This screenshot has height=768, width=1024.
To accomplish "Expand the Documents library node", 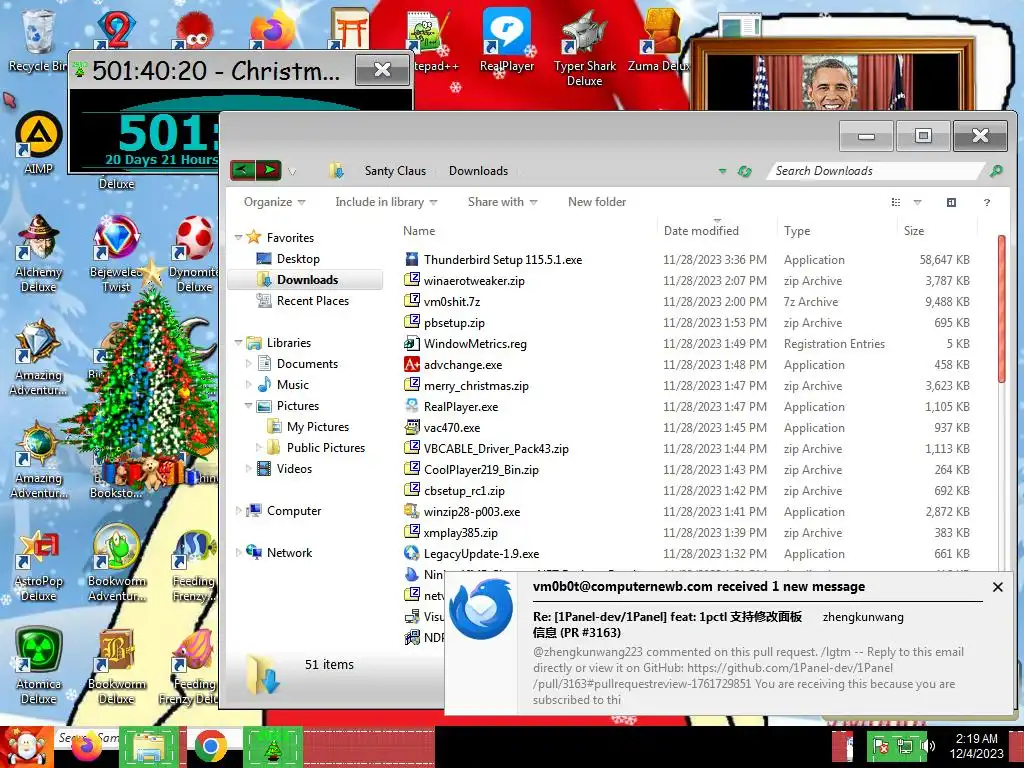I will coord(249,364).
